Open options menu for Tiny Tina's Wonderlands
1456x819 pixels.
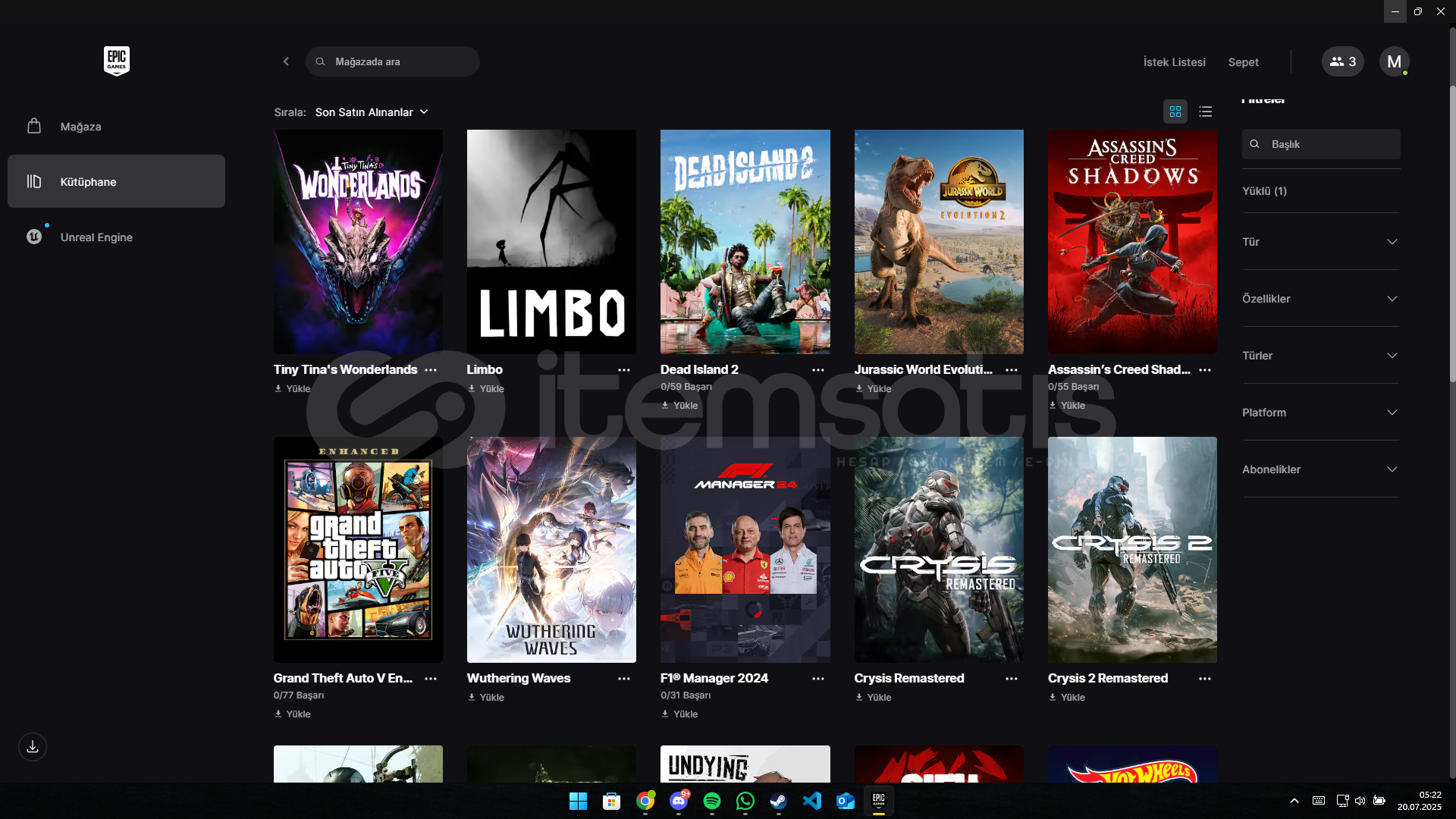431,370
